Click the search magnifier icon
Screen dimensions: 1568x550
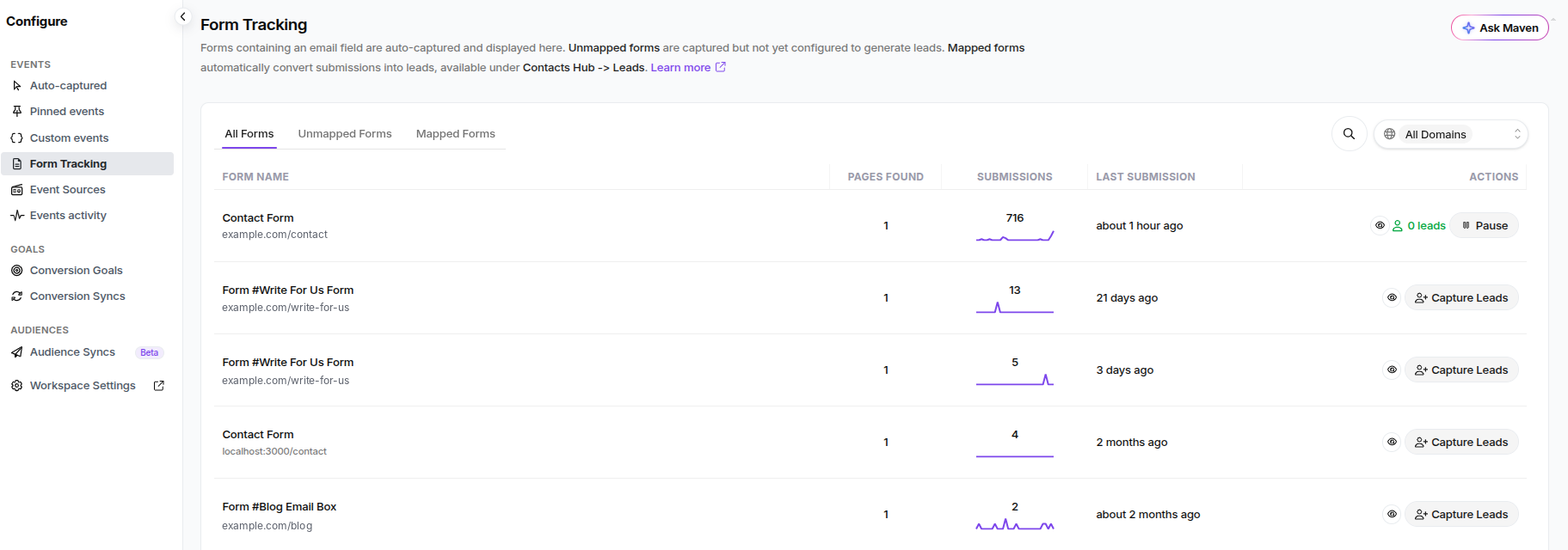[1349, 134]
